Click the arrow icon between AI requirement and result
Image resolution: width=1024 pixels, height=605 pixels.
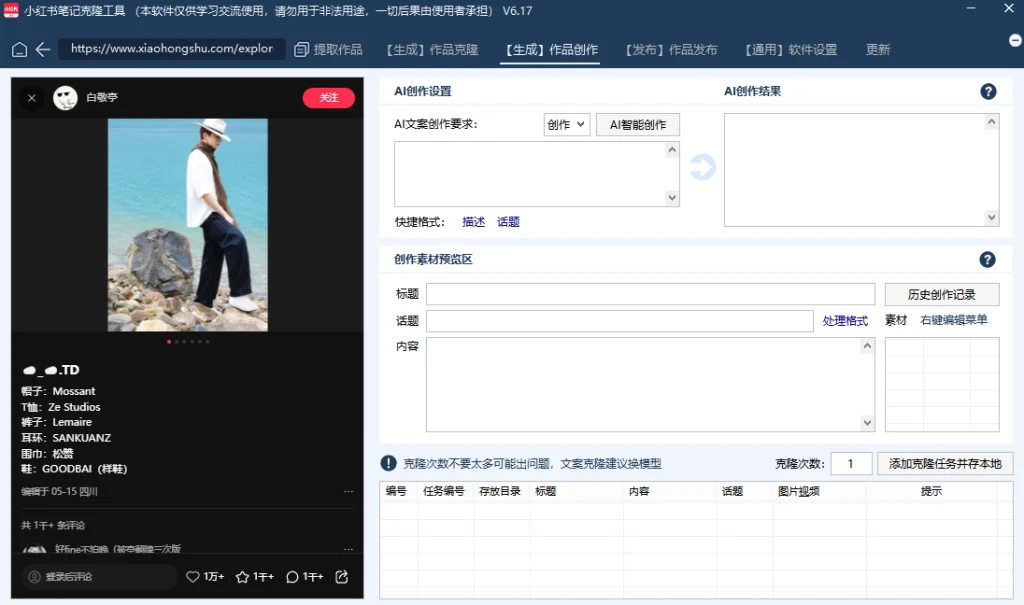click(x=703, y=167)
